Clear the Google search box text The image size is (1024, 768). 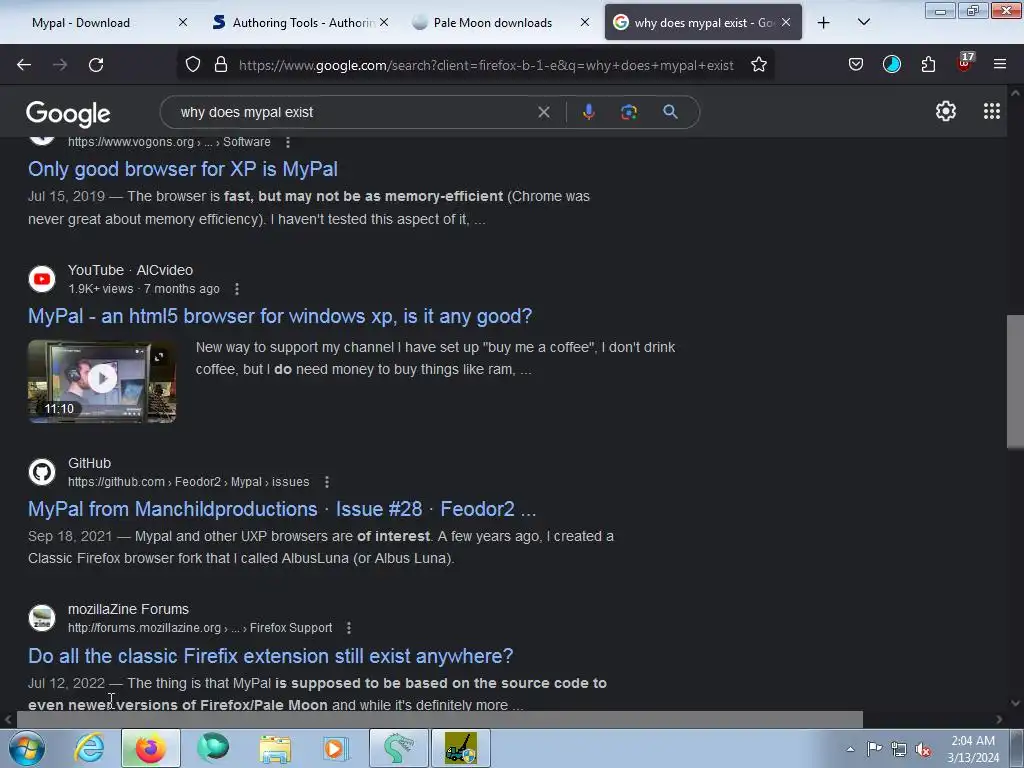(543, 112)
